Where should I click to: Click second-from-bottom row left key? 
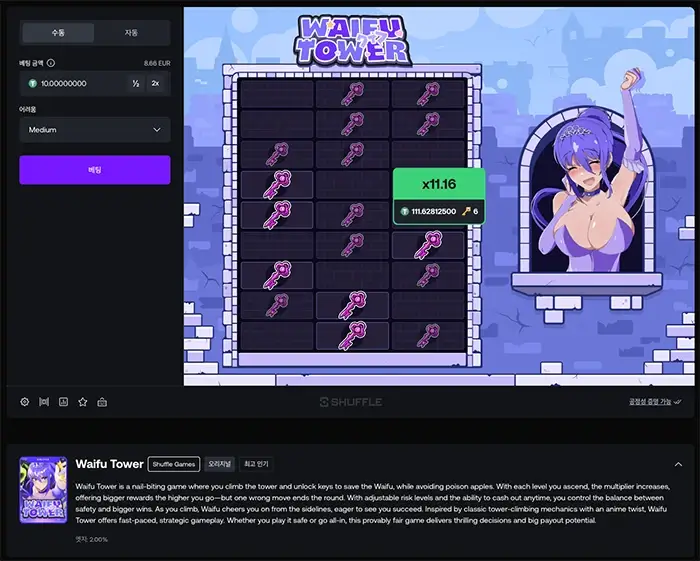(x=277, y=305)
